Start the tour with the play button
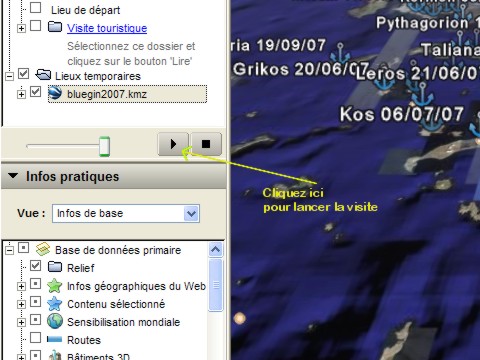Image resolution: width=480 pixels, height=360 pixels. click(x=173, y=144)
